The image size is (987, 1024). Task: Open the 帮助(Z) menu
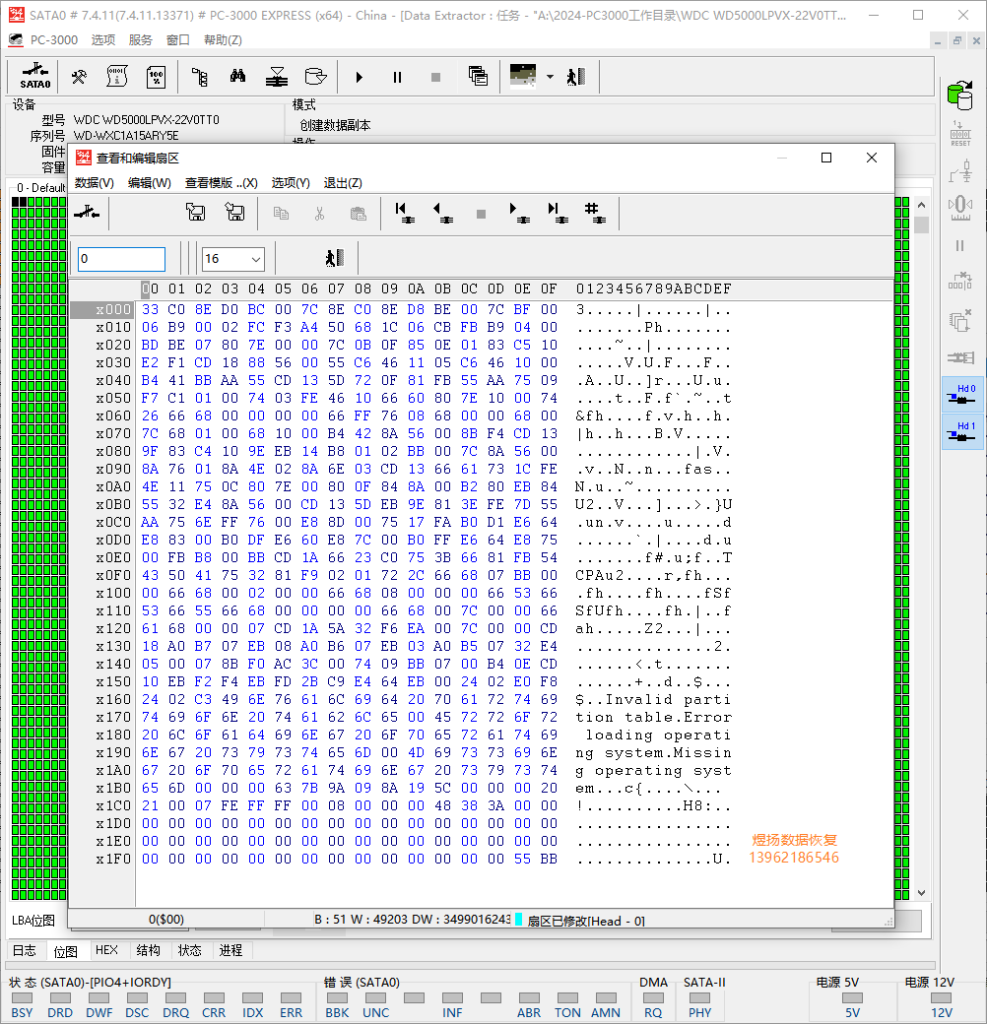tap(223, 40)
